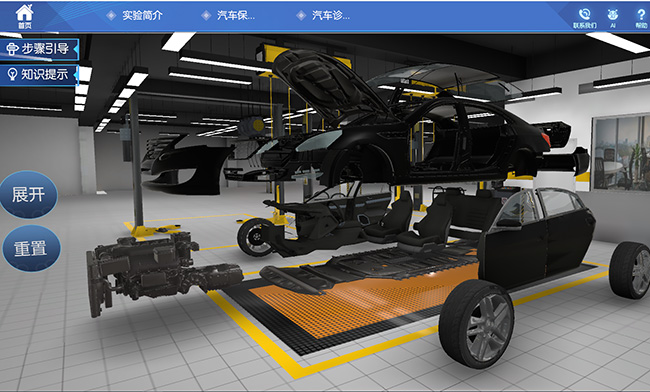This screenshot has height=392, width=650.
Task: Open the AI assistant icon
Action: (613, 18)
